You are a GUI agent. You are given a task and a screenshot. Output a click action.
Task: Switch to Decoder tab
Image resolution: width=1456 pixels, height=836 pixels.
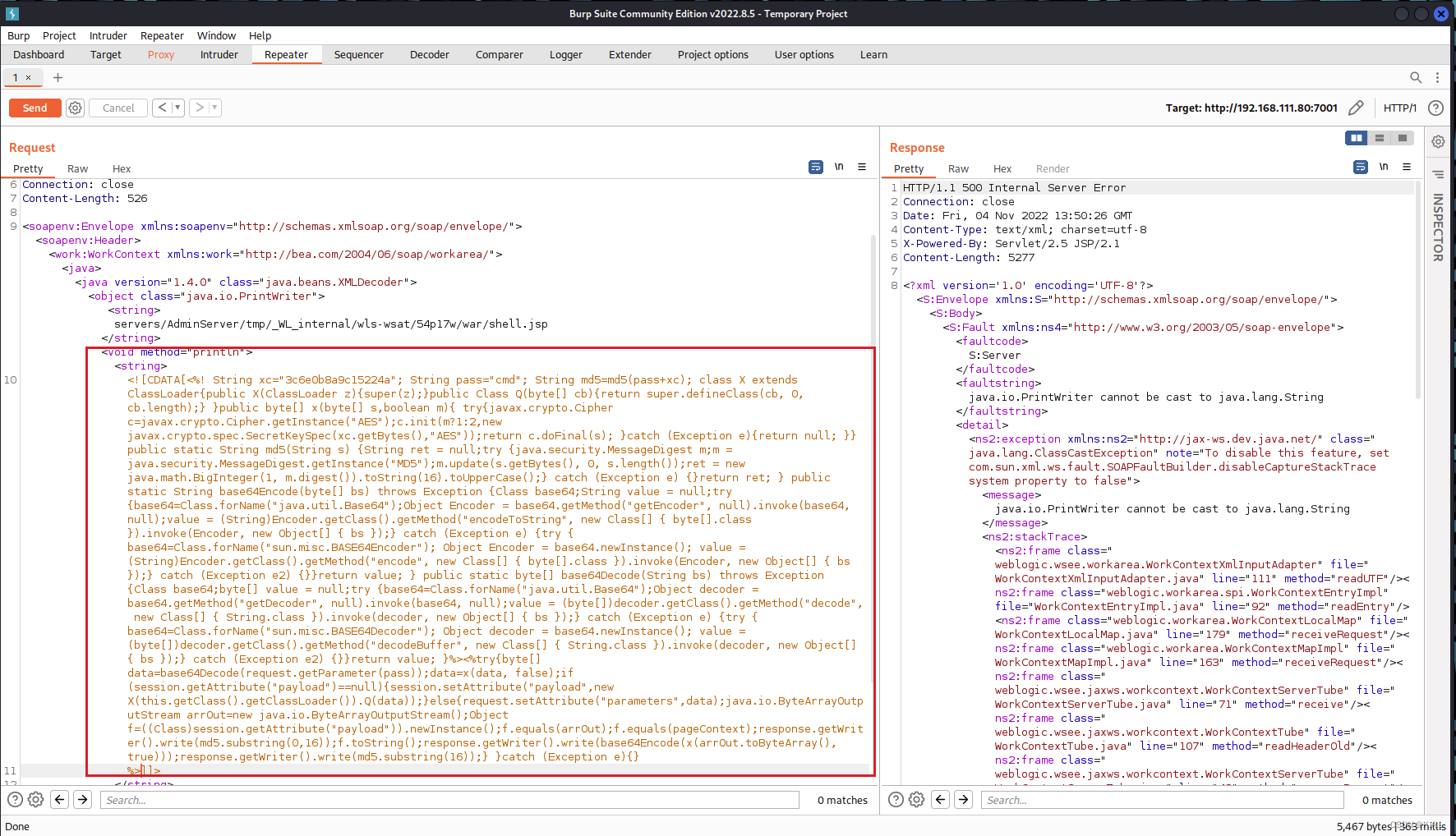430,54
